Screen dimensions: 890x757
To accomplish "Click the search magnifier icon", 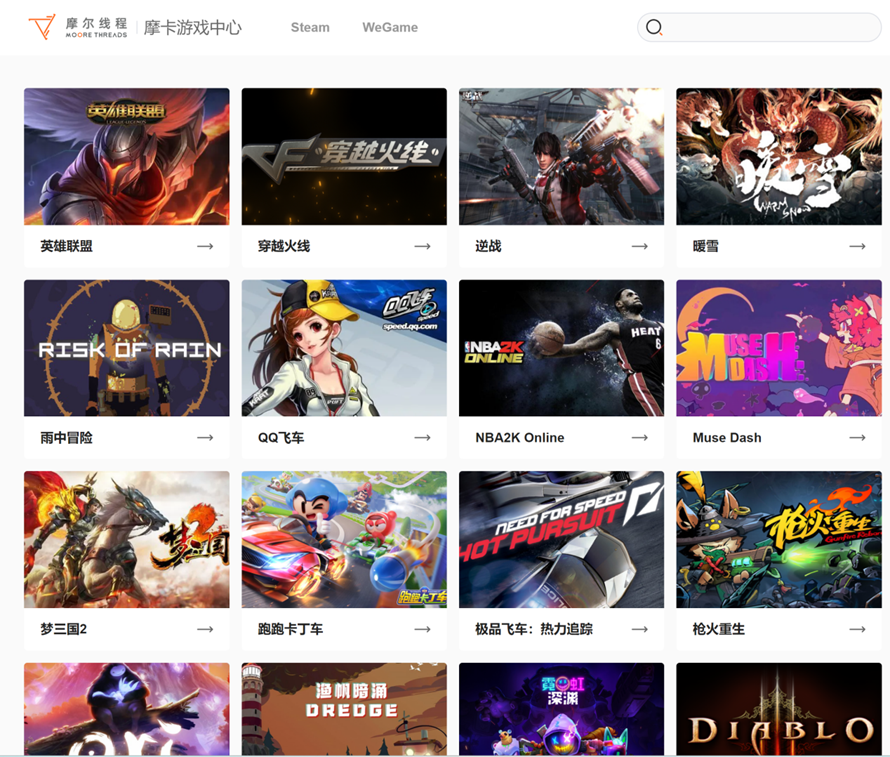I will pos(655,27).
